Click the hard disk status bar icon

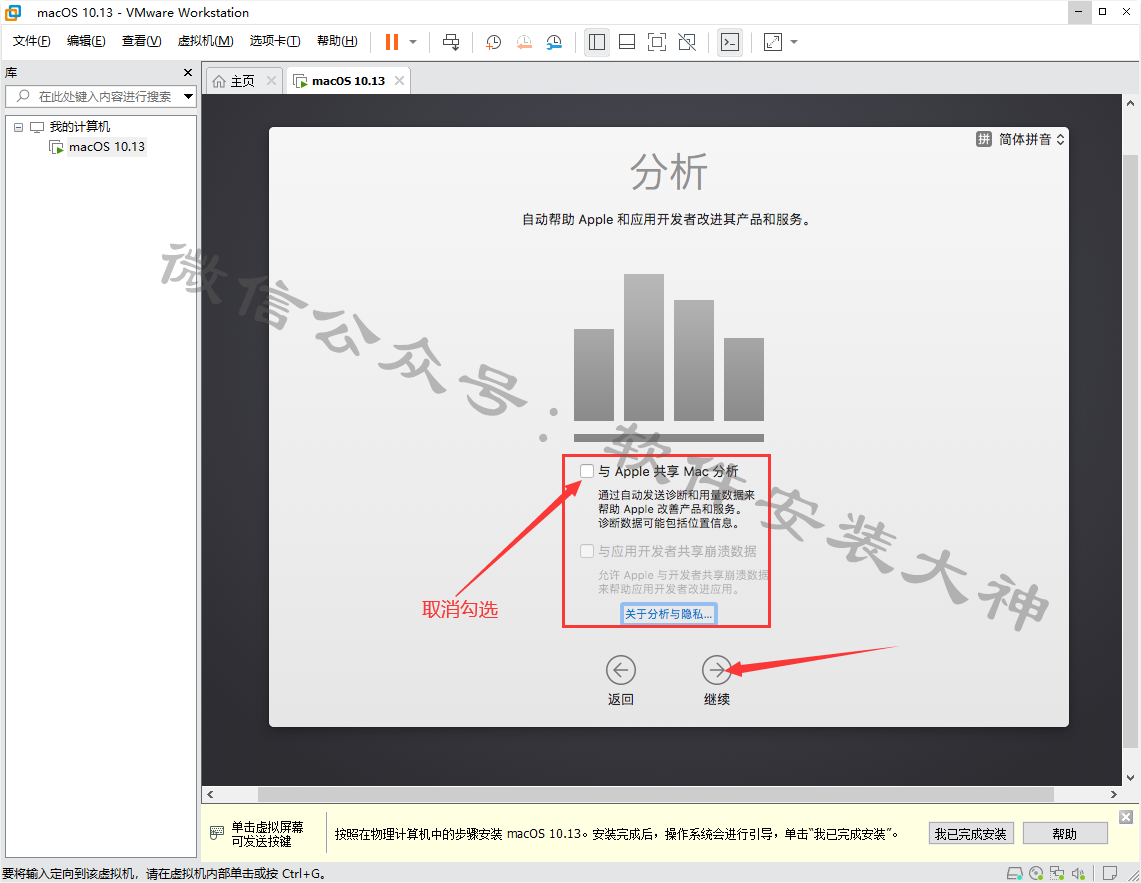pyautogui.click(x=1014, y=873)
